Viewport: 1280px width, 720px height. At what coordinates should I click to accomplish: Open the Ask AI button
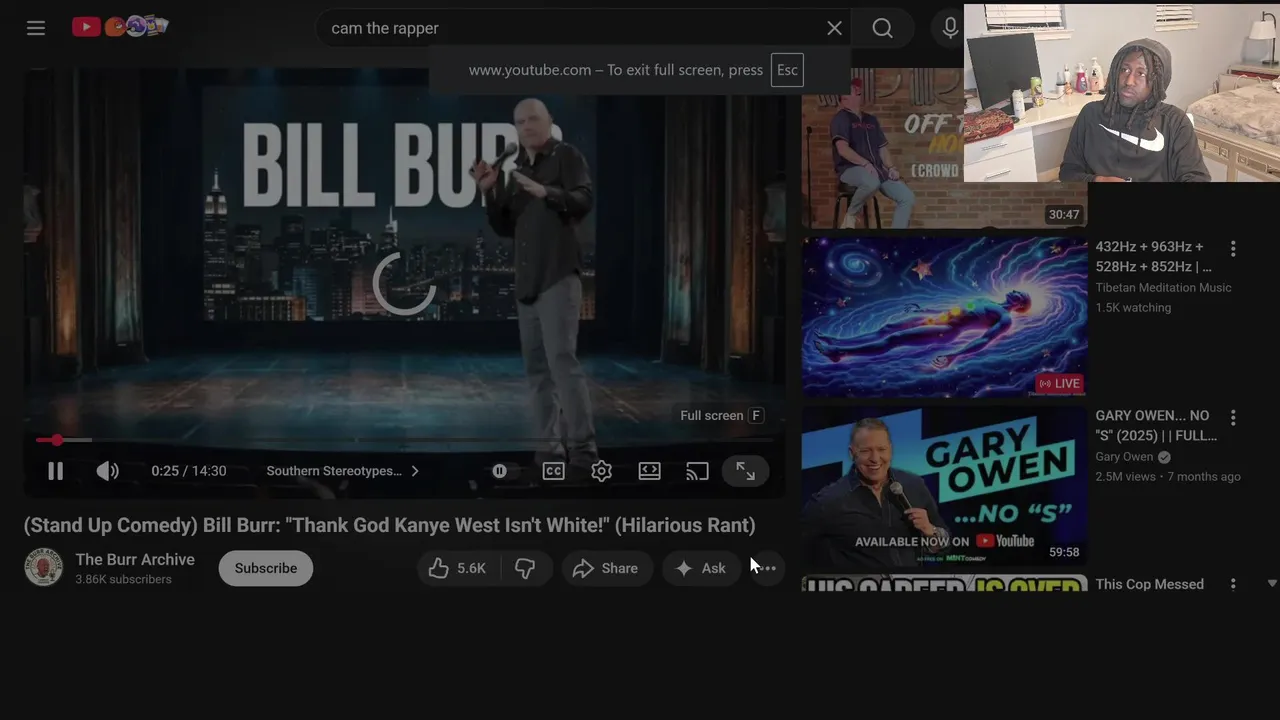click(700, 568)
